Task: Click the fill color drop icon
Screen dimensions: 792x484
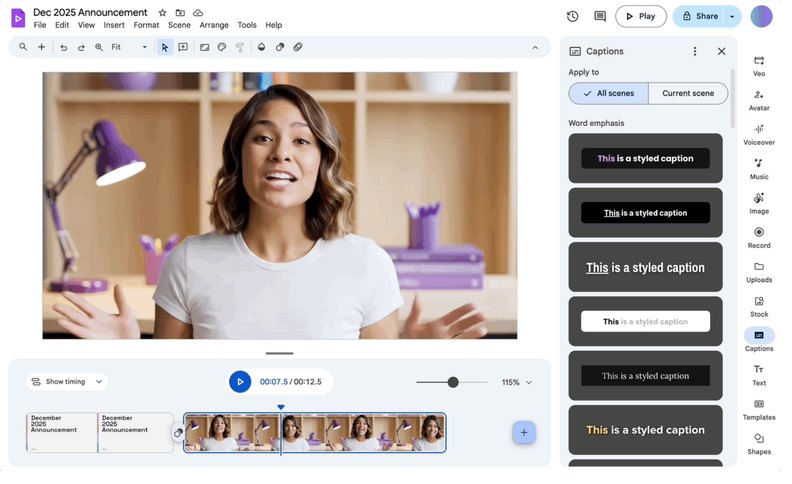Action: tap(261, 47)
